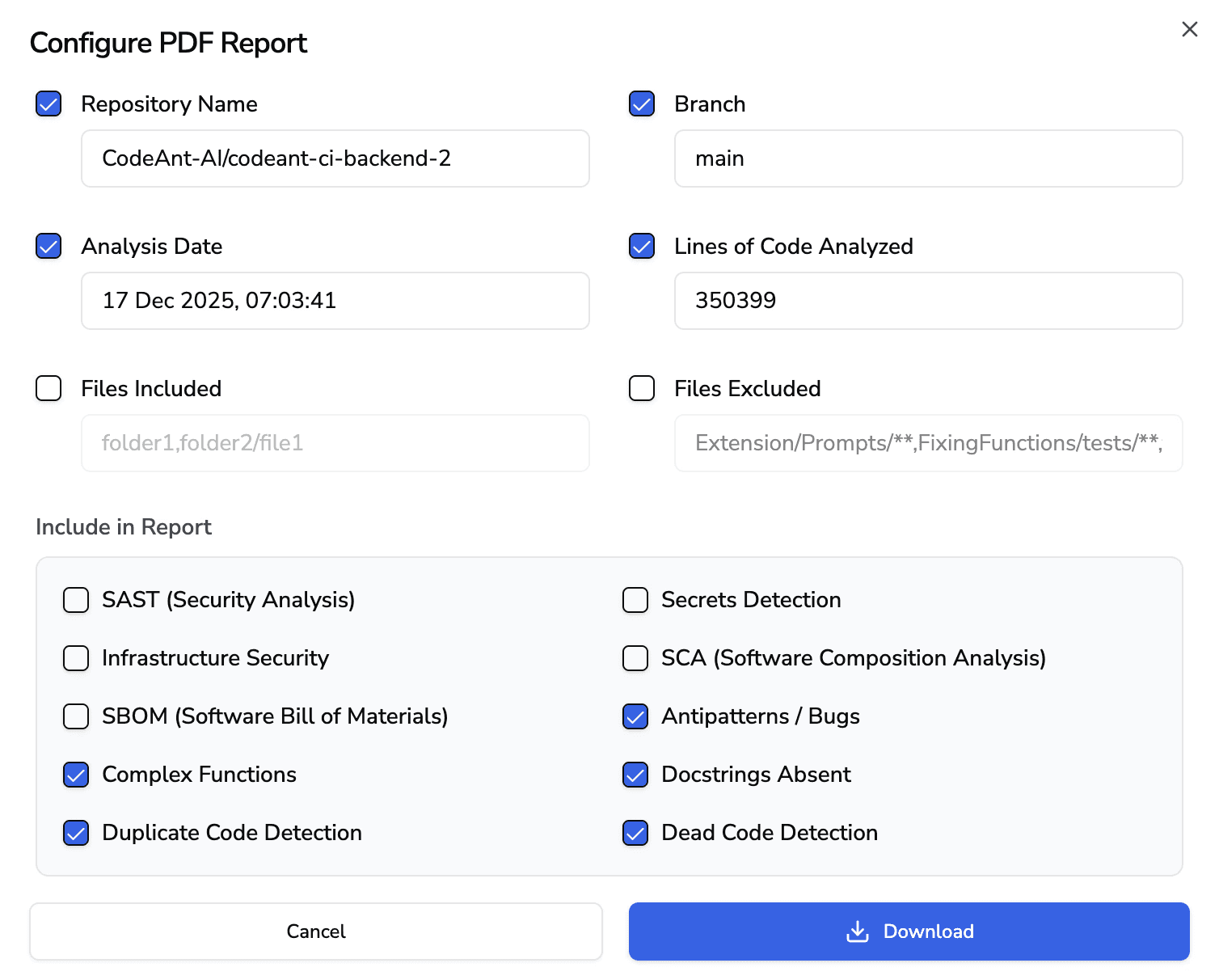This screenshot has width=1219, height=980.
Task: Click the Cancel button
Action: click(x=315, y=931)
